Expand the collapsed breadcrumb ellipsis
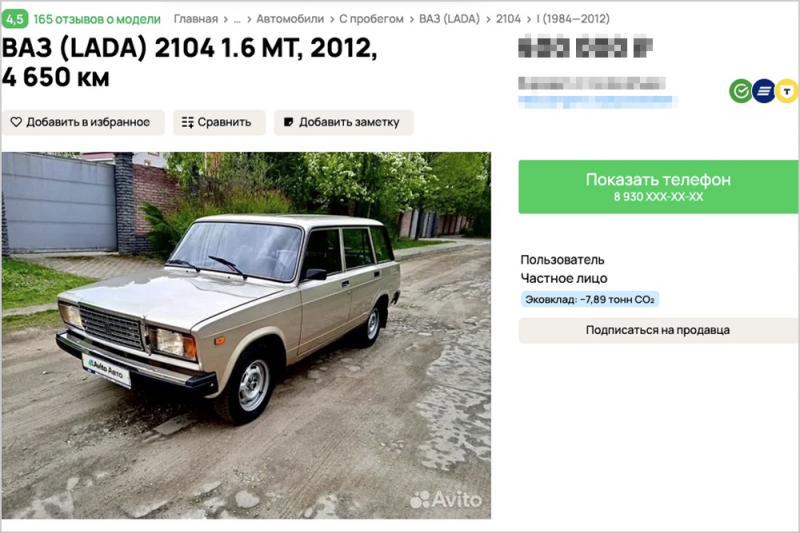This screenshot has height=533, width=800. tap(237, 19)
